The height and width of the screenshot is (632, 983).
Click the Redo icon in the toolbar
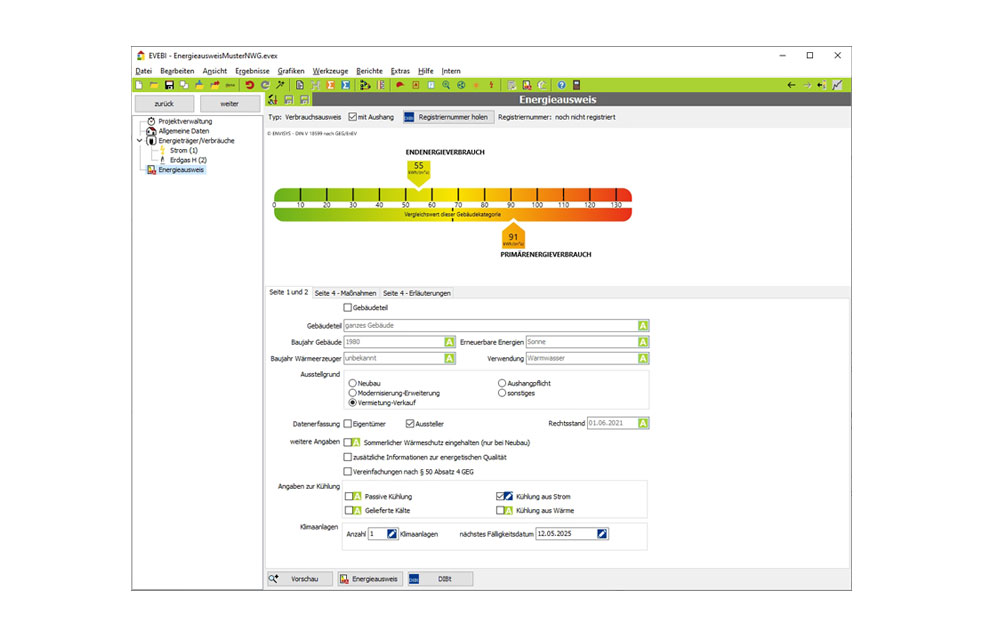click(264, 85)
